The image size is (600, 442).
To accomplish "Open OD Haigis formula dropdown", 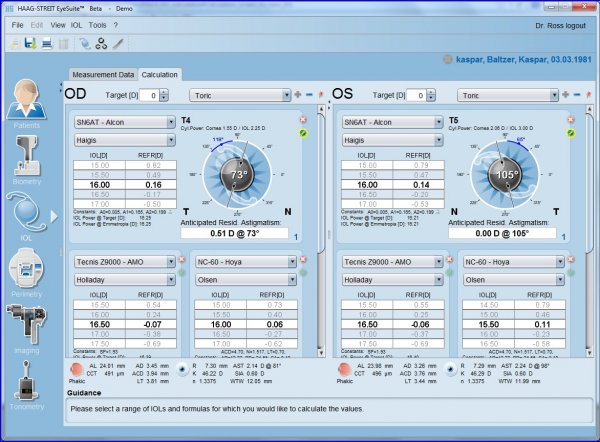I will [x=125, y=140].
